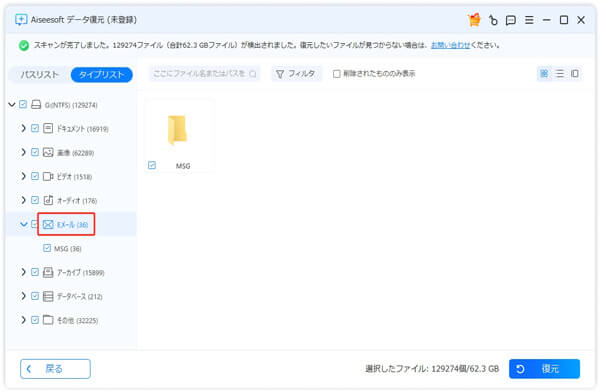Expand the オーディオ category

[23, 200]
